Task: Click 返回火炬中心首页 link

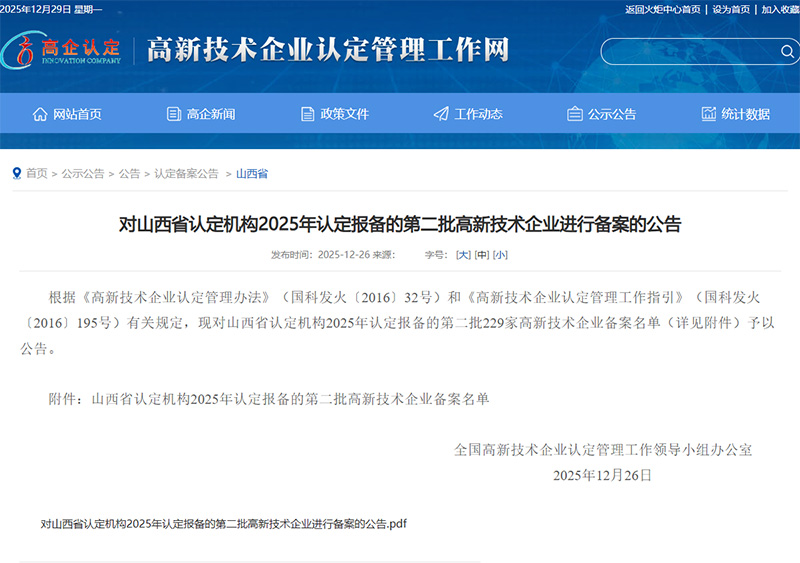Action: coord(663,9)
